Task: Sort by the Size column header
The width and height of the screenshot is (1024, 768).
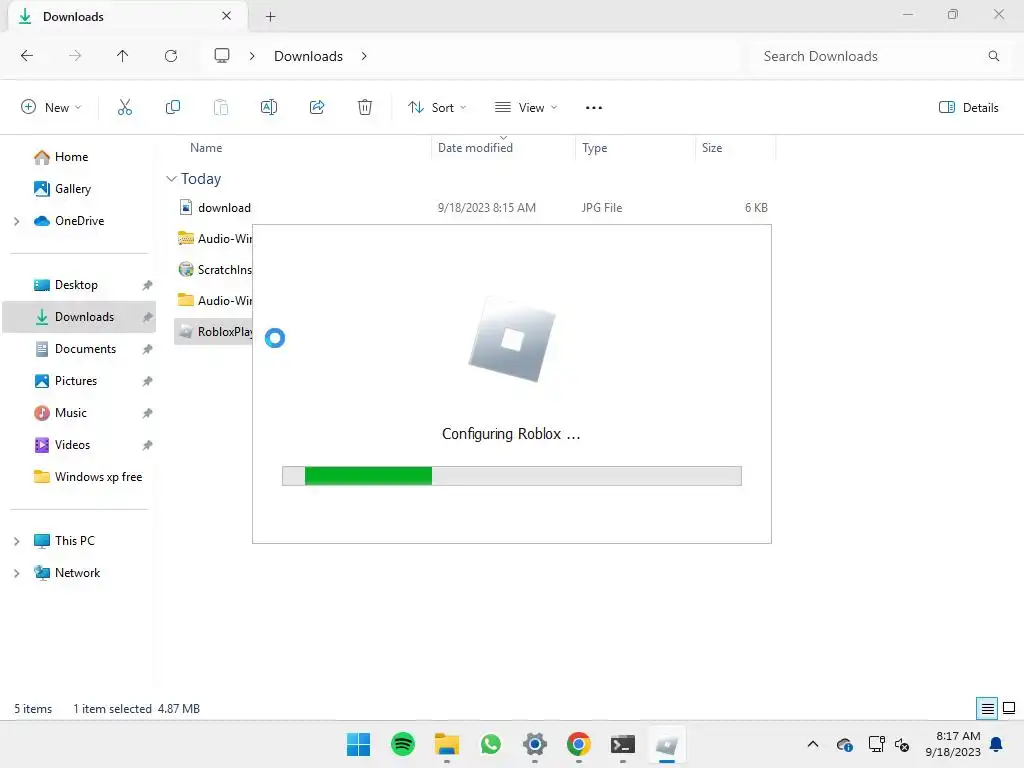Action: [712, 148]
